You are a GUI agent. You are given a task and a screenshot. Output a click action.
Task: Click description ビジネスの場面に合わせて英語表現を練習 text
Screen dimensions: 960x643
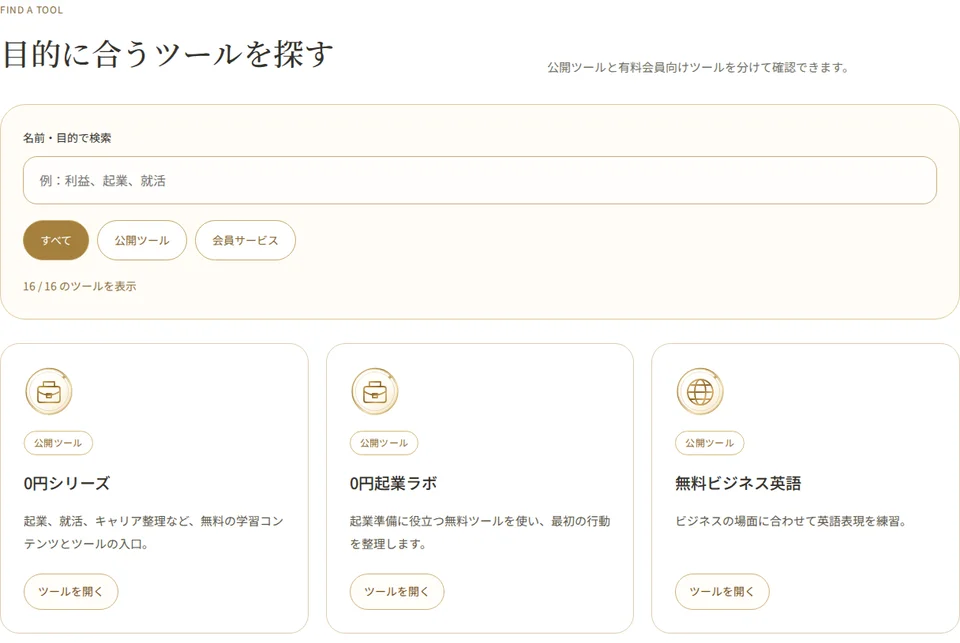pos(790,521)
